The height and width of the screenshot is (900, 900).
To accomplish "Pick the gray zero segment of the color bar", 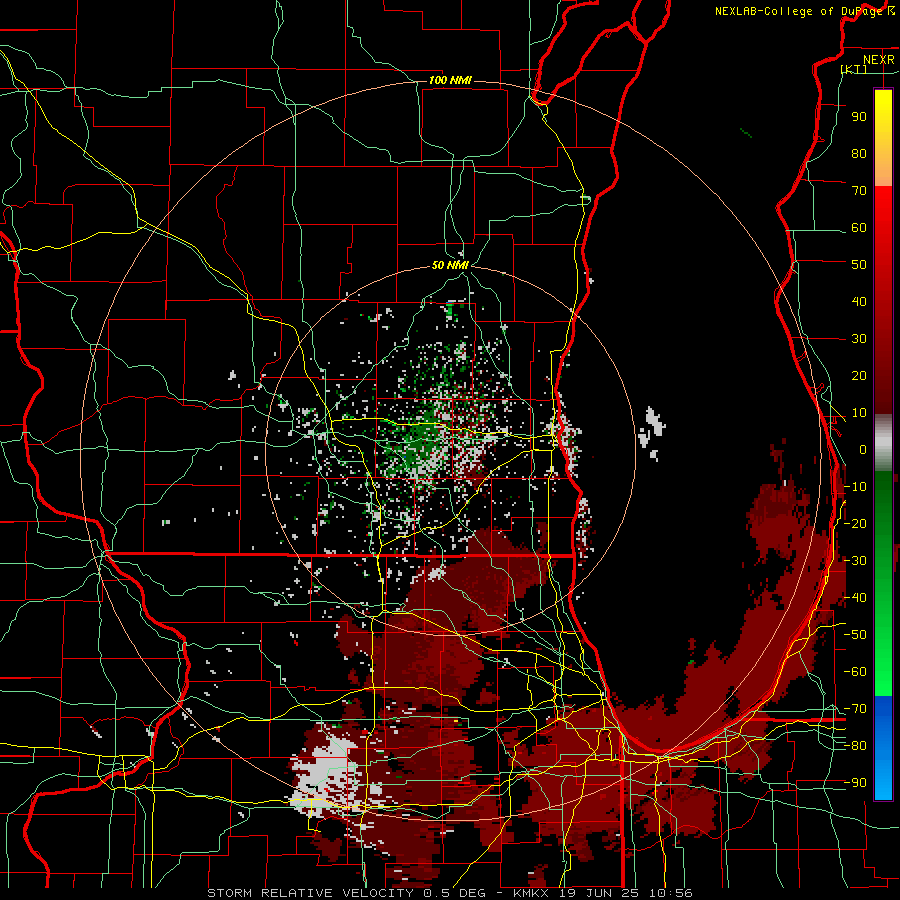I will pos(883,443).
